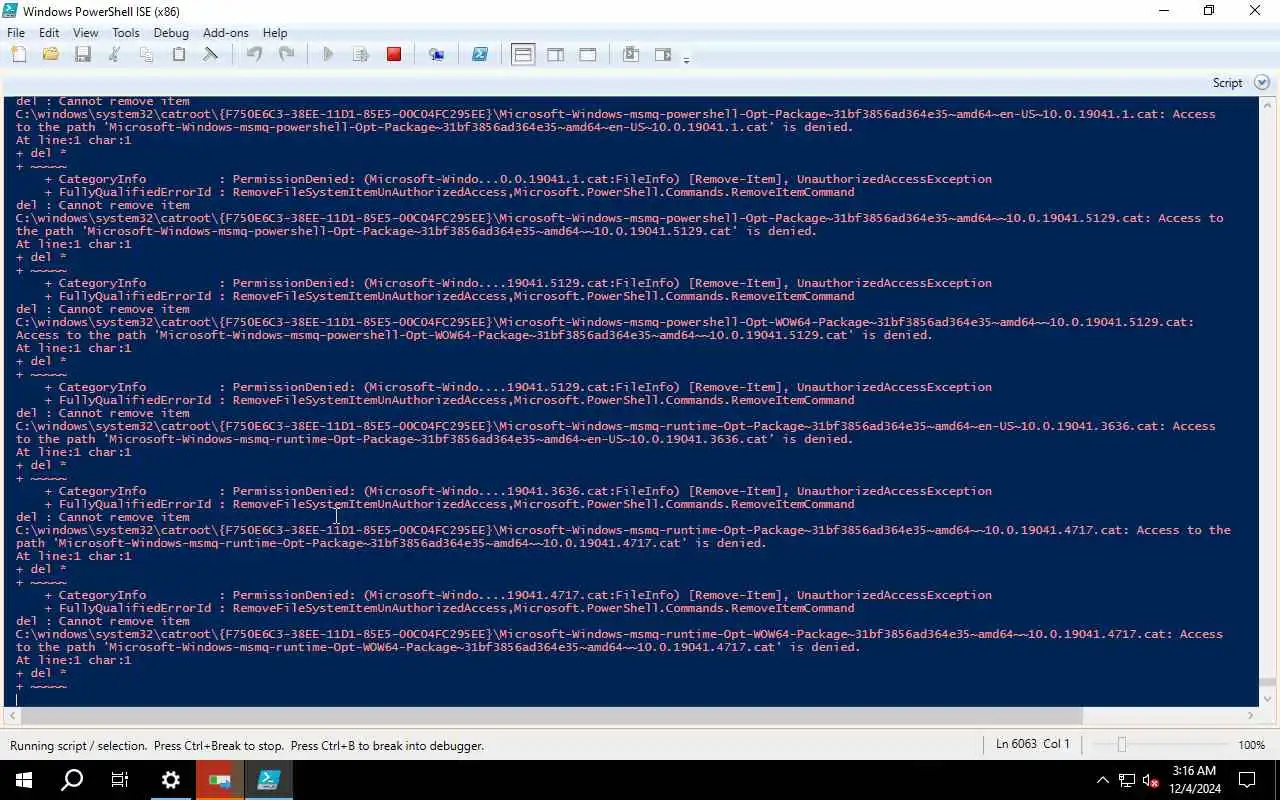Show the Command Add-on pane icon
This screenshot has height=800, width=1280.
(x=663, y=55)
